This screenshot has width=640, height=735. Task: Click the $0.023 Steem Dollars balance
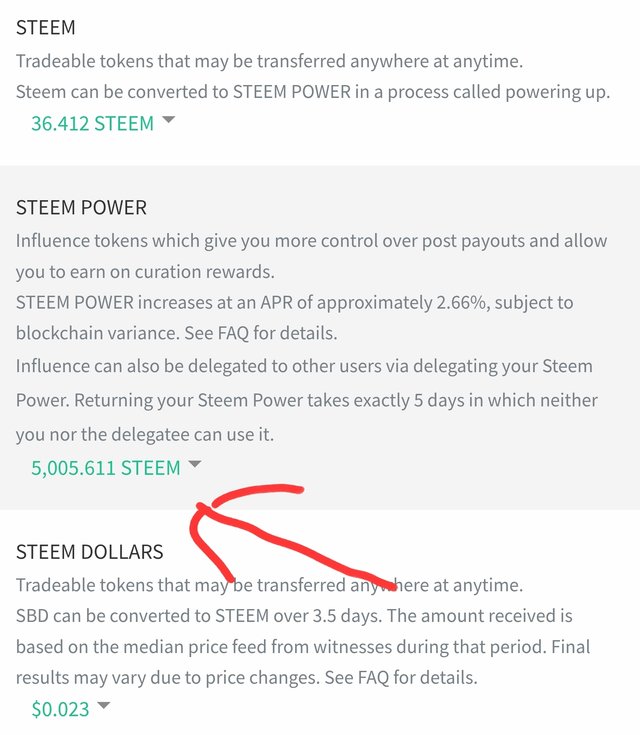[60, 710]
